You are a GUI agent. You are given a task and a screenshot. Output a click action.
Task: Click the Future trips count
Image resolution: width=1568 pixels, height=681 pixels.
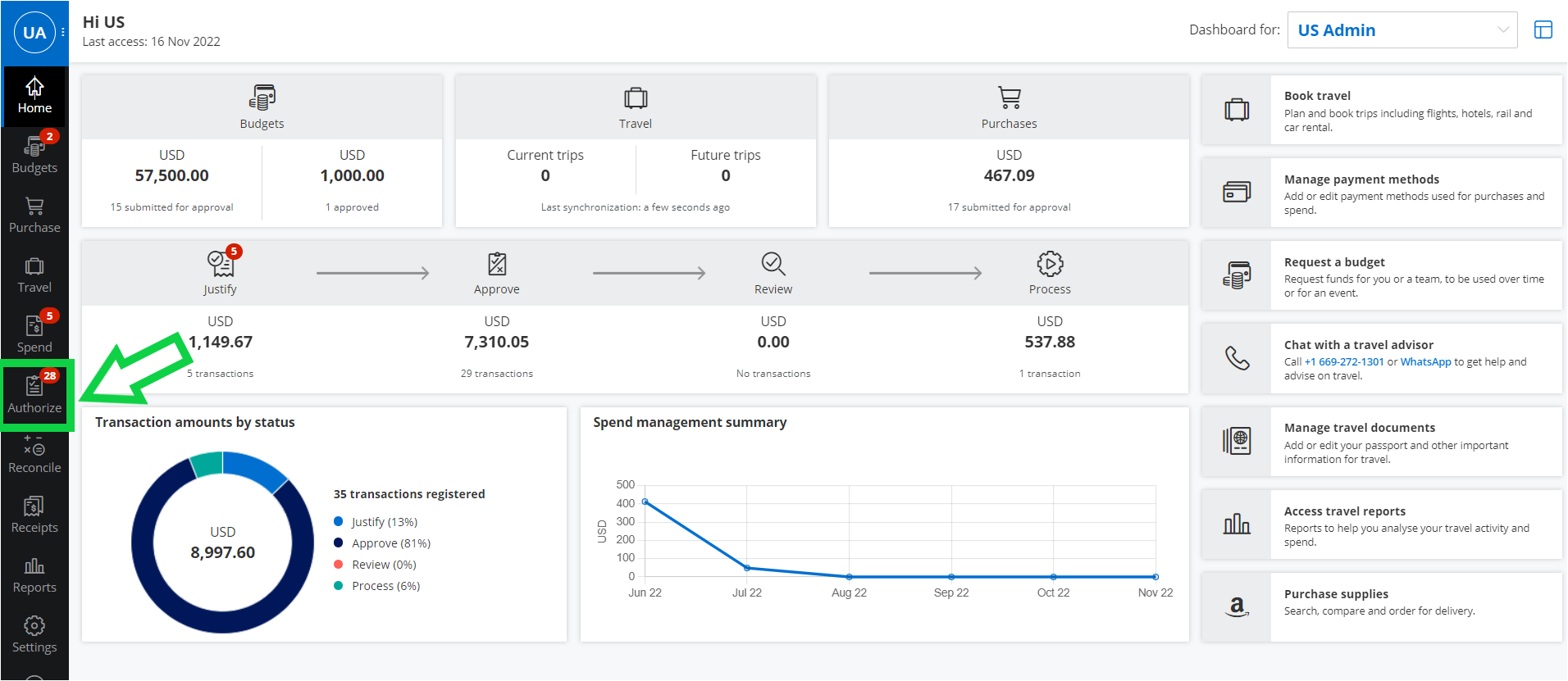[726, 175]
